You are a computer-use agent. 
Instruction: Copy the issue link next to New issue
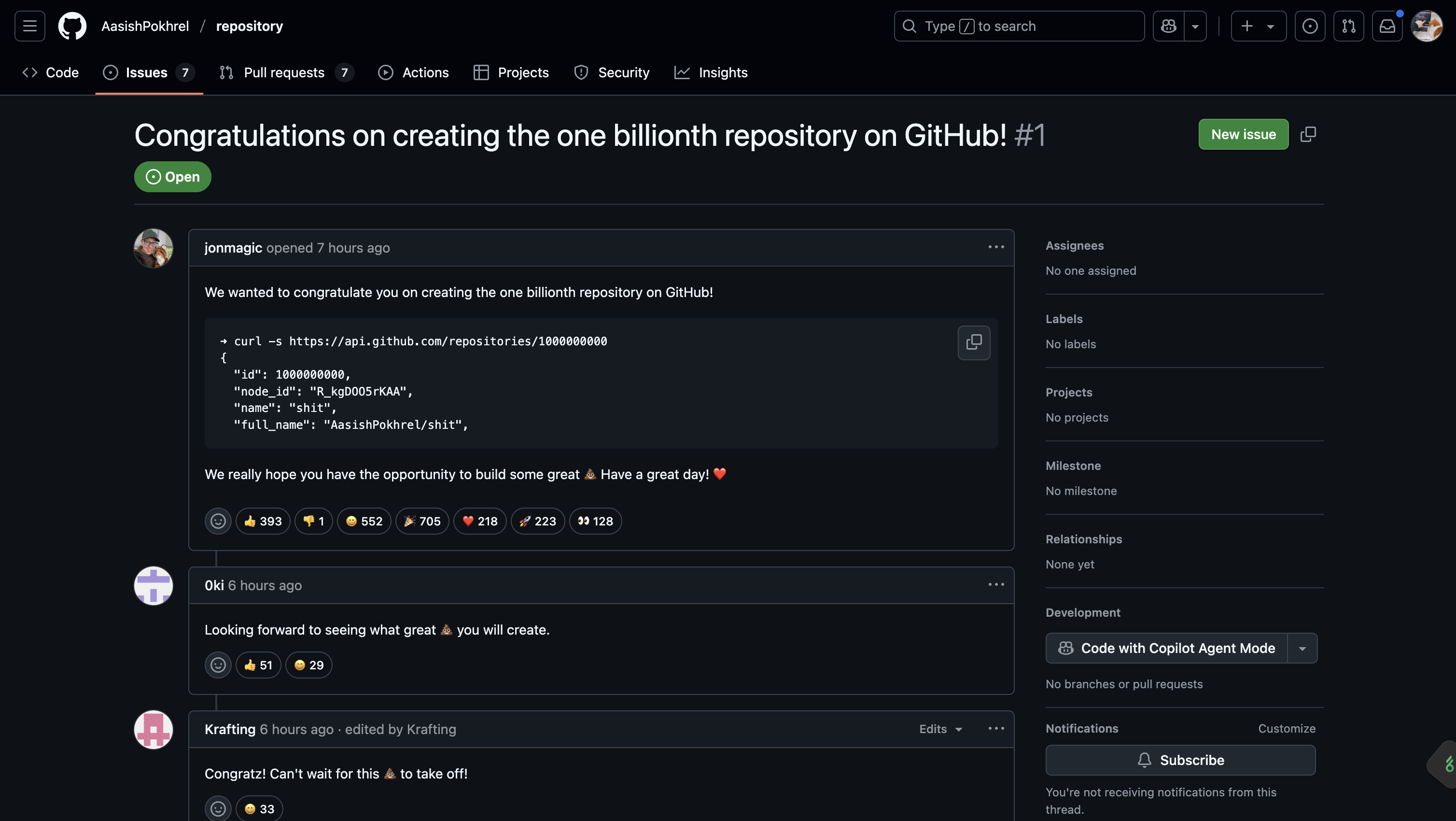coord(1308,135)
